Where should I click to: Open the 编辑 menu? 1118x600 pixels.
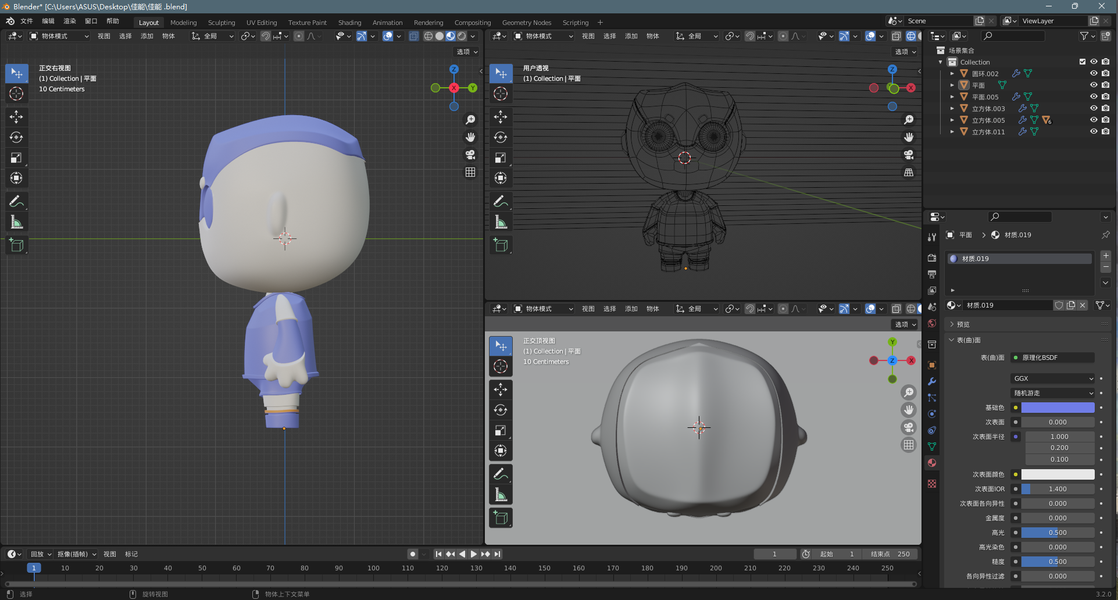coord(48,21)
